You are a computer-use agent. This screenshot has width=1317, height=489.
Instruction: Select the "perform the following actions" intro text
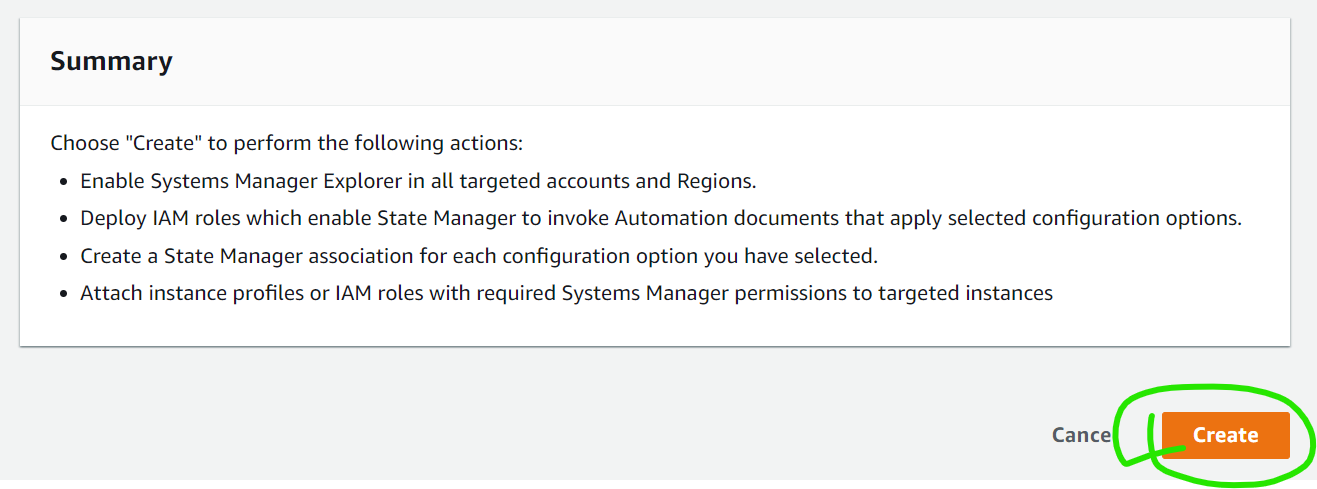[404, 143]
